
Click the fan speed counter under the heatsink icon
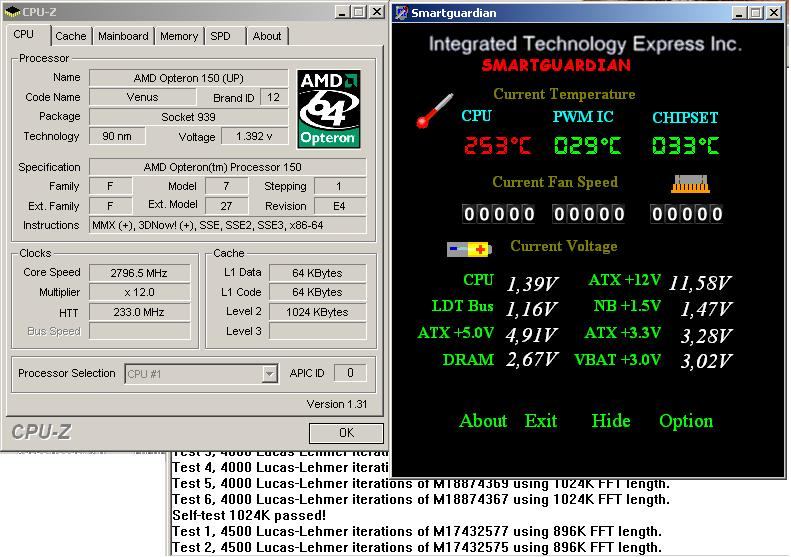pos(687,214)
